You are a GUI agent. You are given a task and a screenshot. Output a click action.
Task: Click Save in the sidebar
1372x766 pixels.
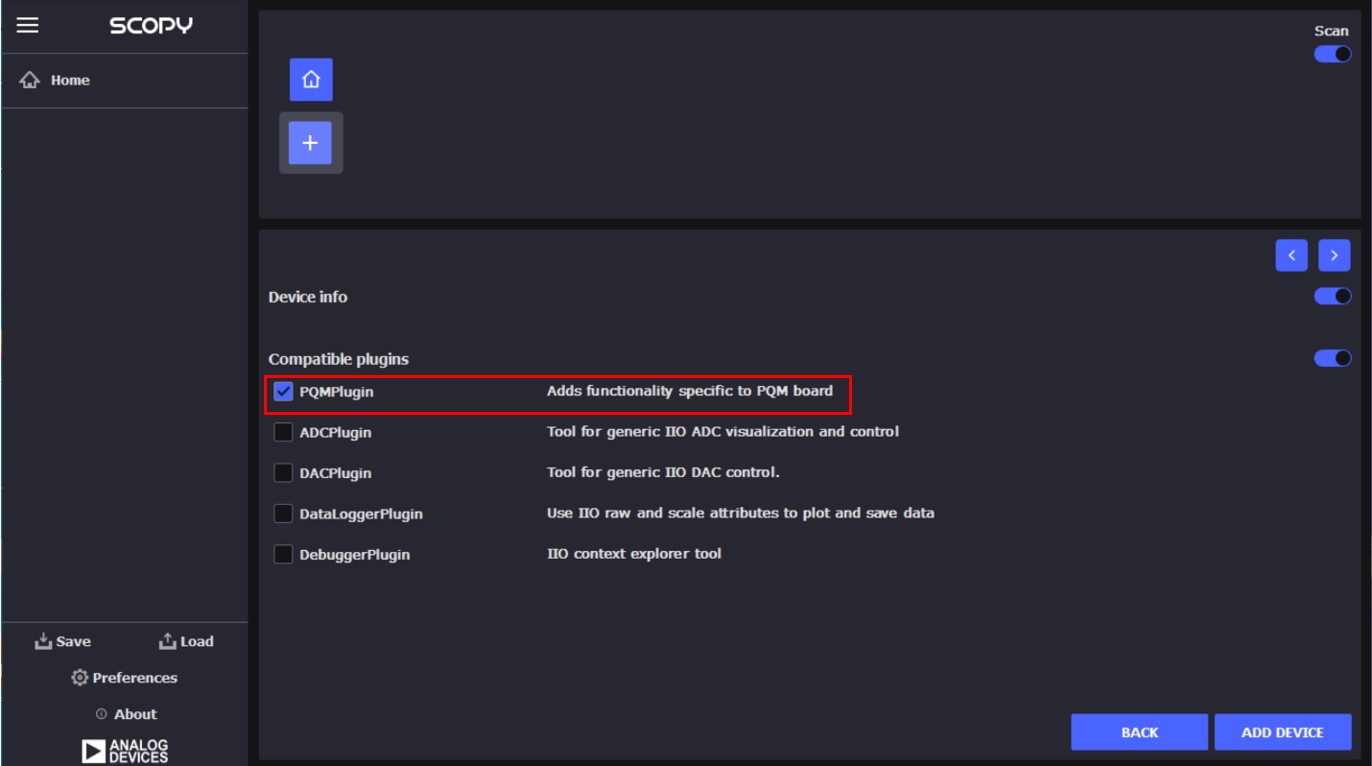tap(62, 641)
